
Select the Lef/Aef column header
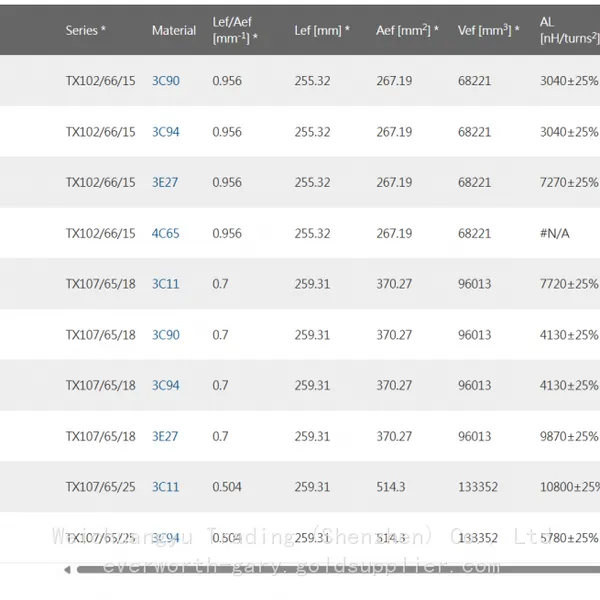(x=235, y=30)
